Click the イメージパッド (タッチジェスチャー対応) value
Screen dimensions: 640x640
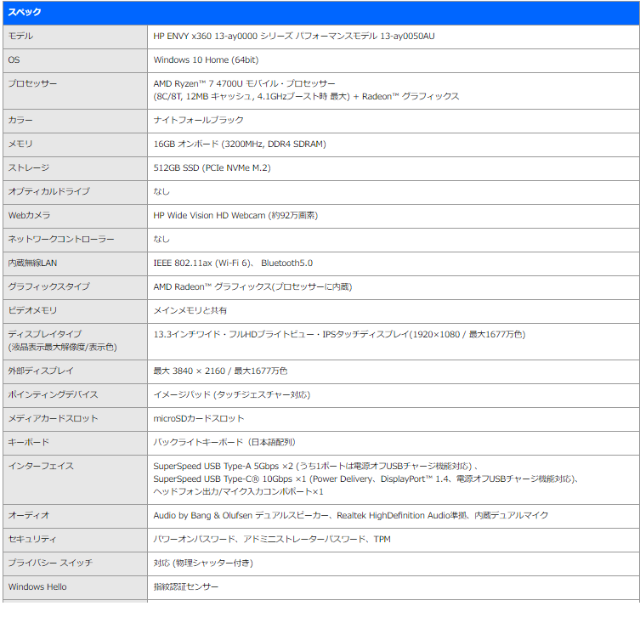232,395
